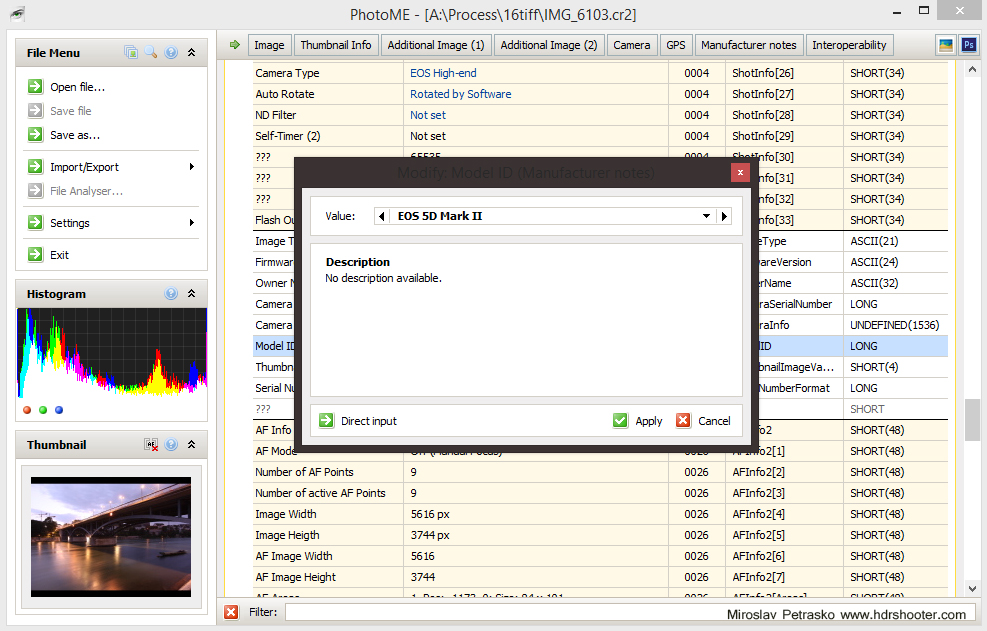
Task: Click the "ShotInfo[26]" tag cell
Action: pyautogui.click(x=763, y=73)
